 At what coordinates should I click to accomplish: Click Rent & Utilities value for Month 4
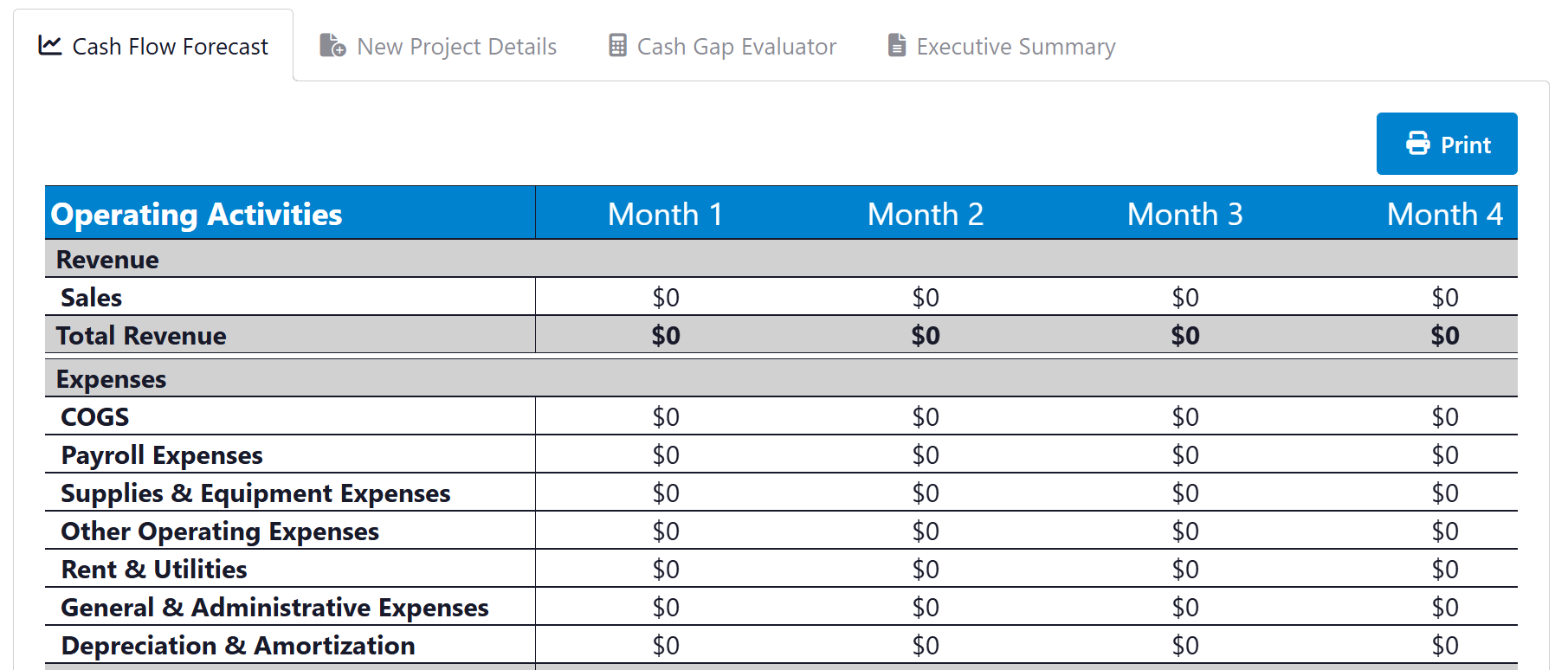point(1444,570)
